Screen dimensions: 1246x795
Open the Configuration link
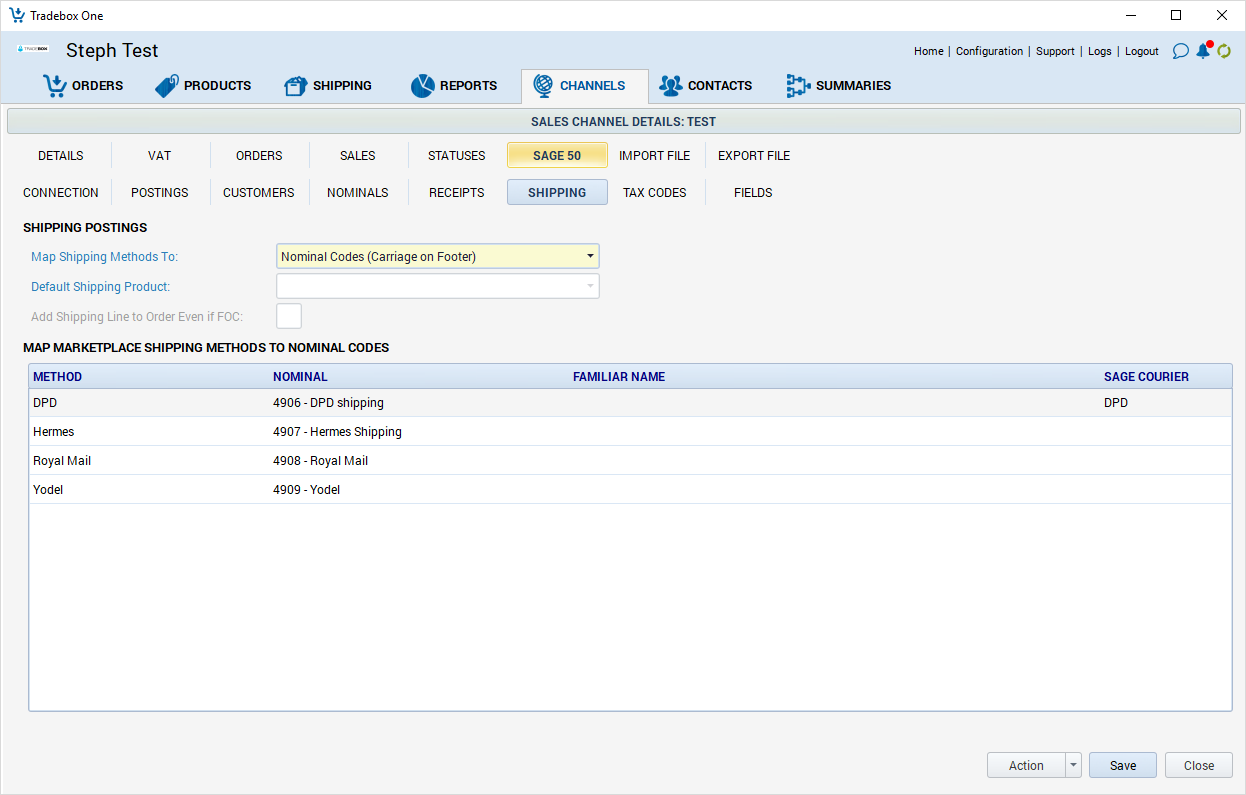coord(989,51)
